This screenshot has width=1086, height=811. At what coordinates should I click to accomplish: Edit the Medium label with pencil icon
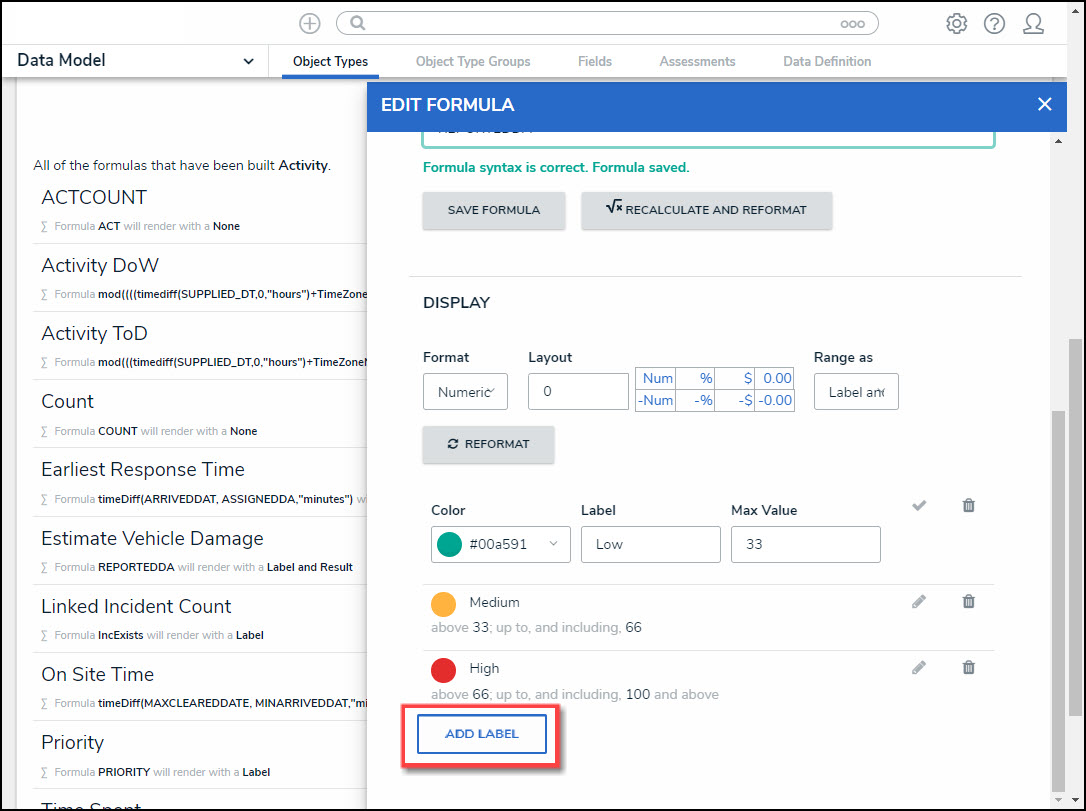(919, 602)
